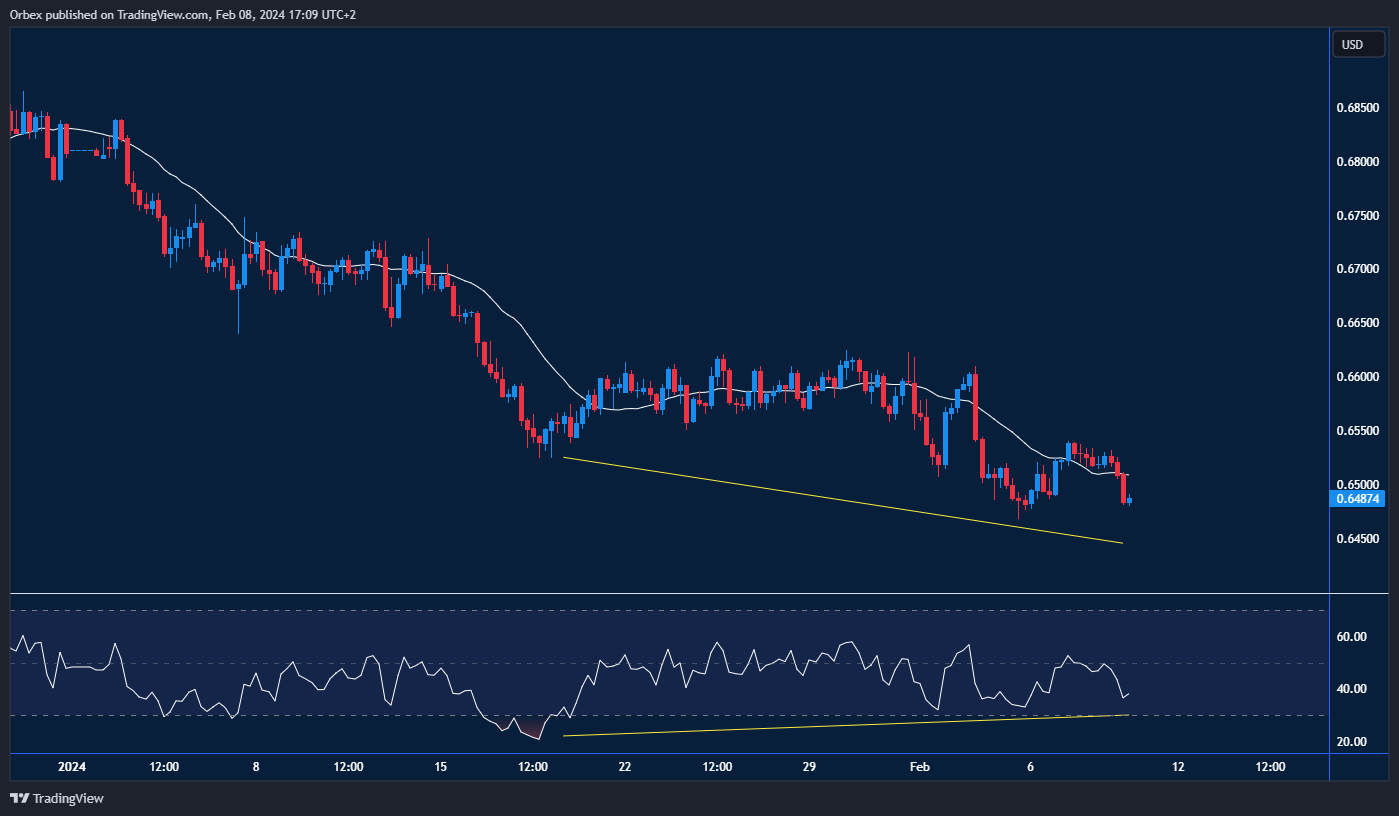Click the 29 date label on time axis
This screenshot has height=816, width=1399.
point(810,768)
